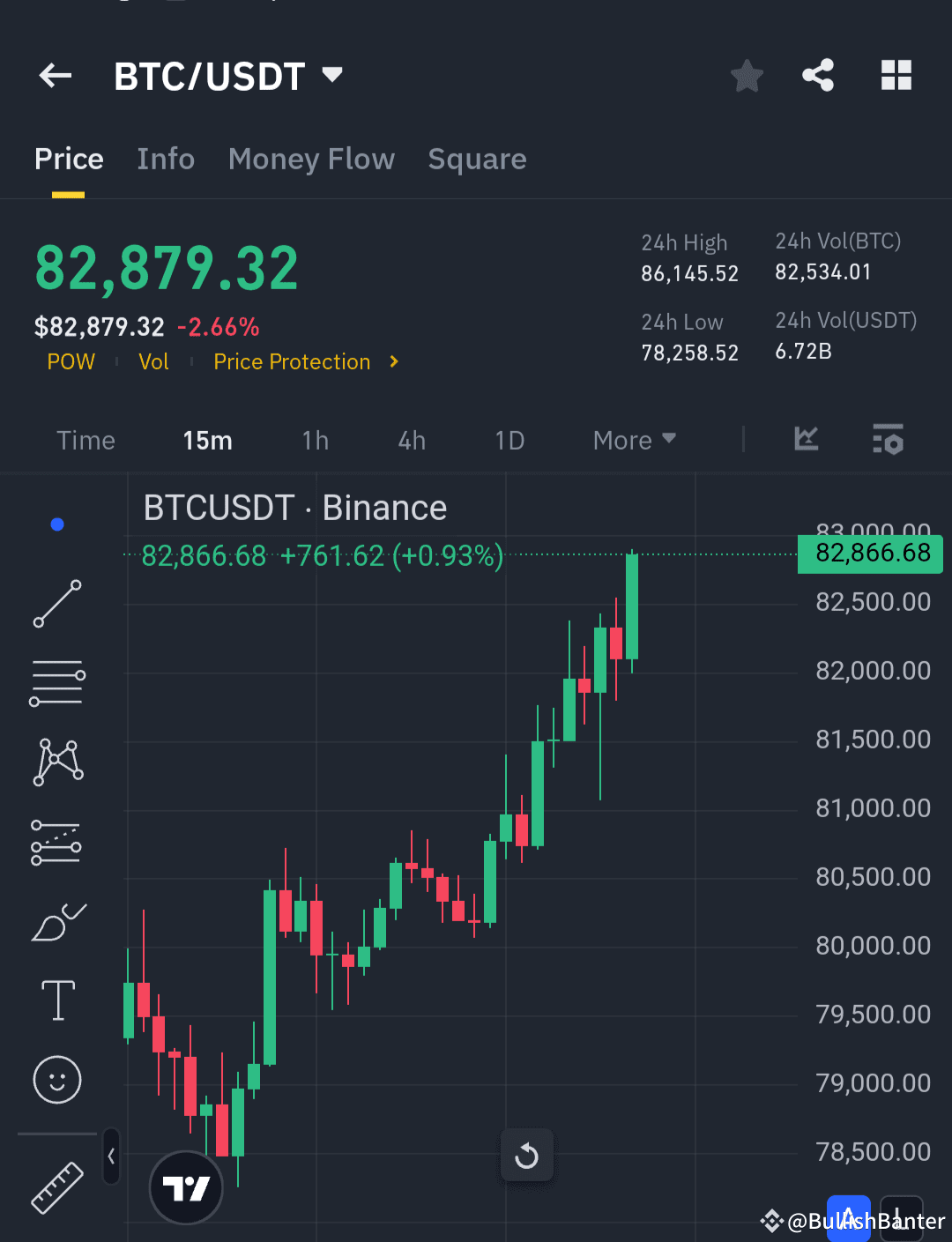952x1242 pixels.
Task: Select the text annotation tool
Action: (56, 1000)
